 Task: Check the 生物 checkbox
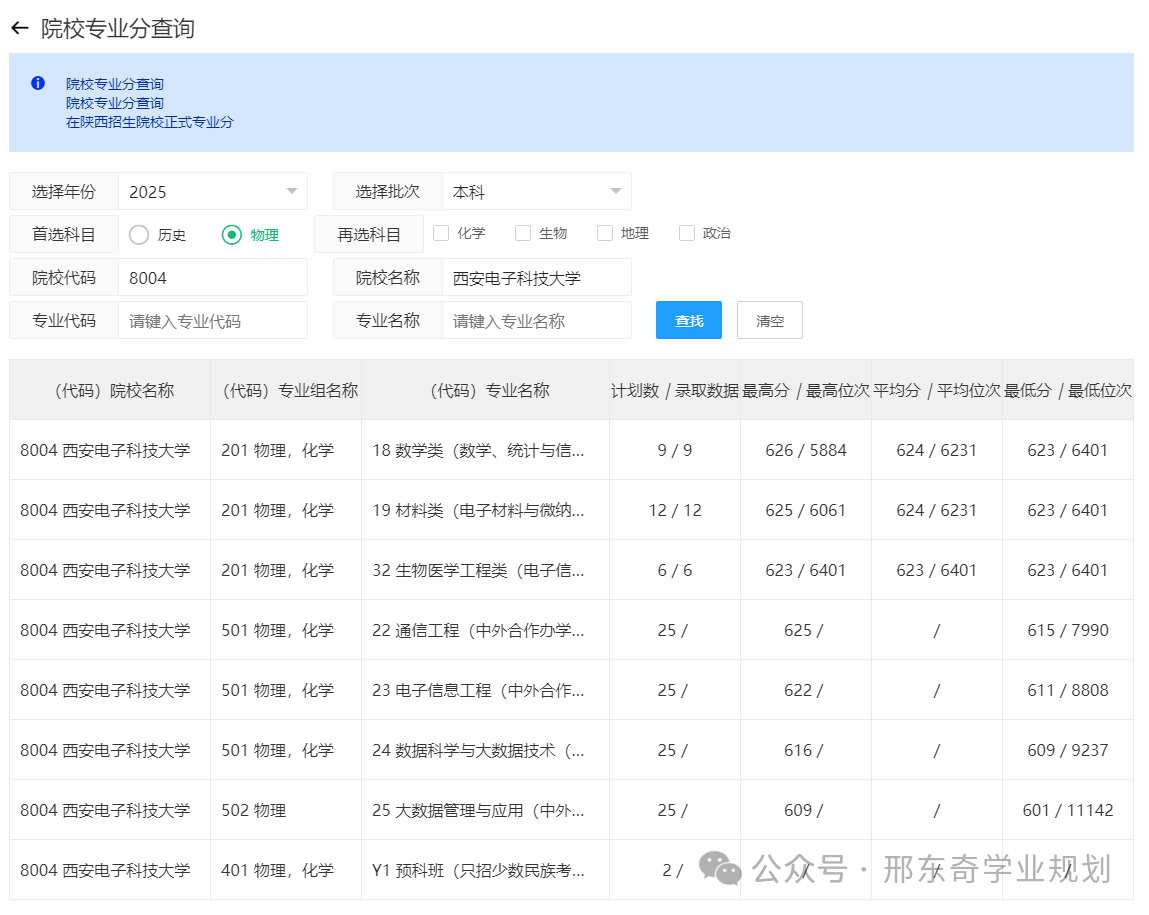[523, 233]
